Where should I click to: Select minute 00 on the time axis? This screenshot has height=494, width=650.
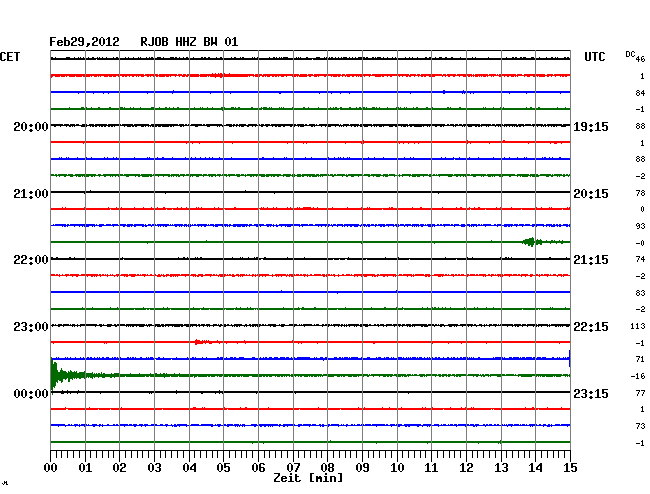tap(51, 467)
